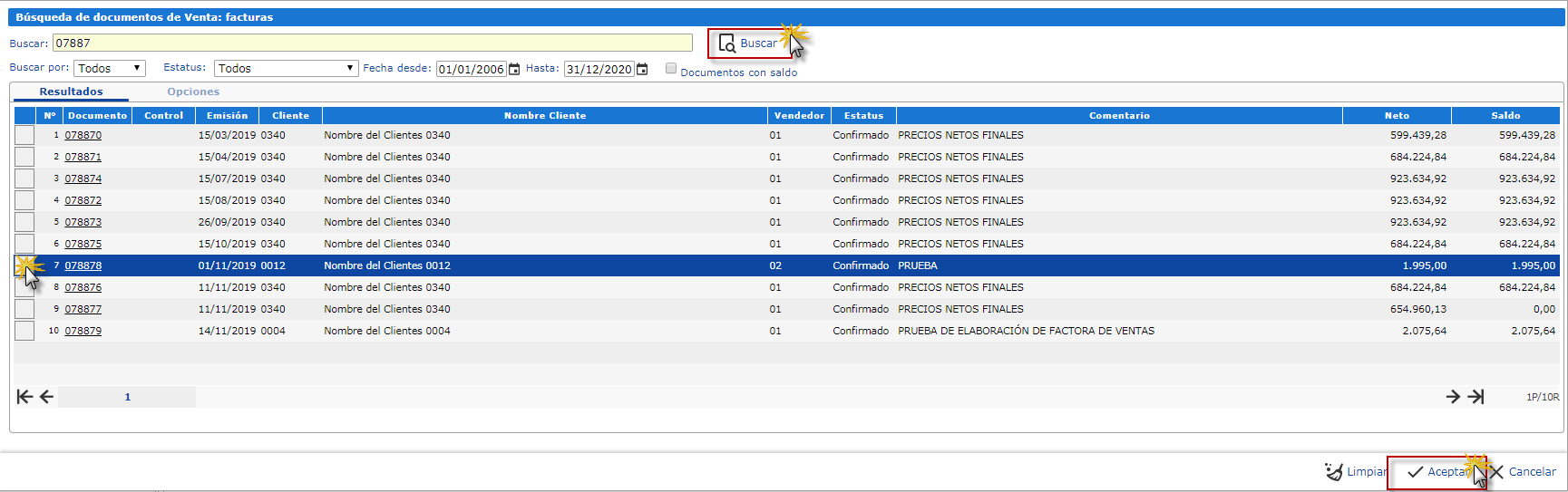This screenshot has height=492, width=1568.
Task: Enable Documentos con saldo checkbox
Action: click(x=671, y=69)
